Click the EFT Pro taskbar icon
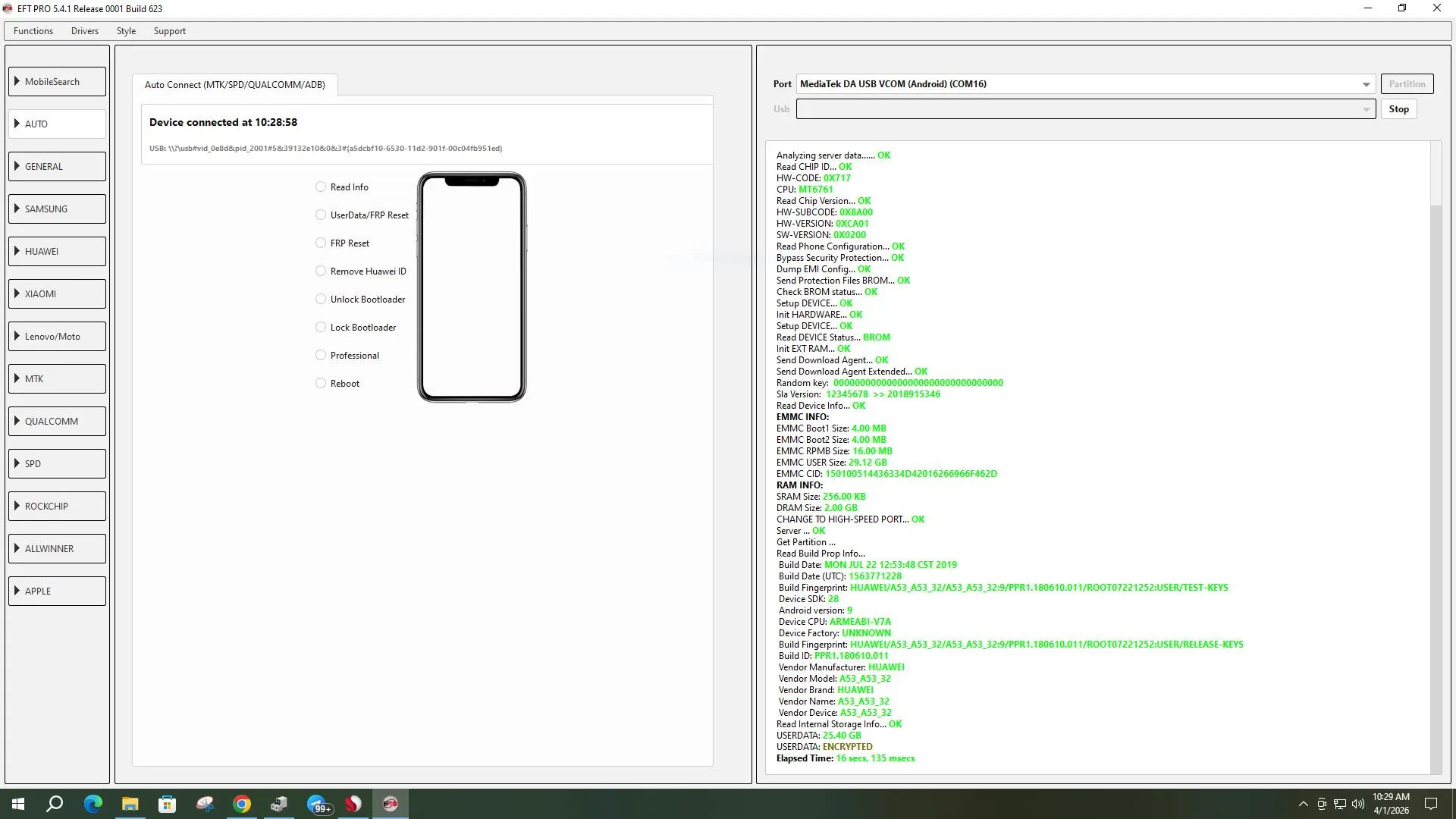The width and height of the screenshot is (1456, 819). (x=391, y=804)
